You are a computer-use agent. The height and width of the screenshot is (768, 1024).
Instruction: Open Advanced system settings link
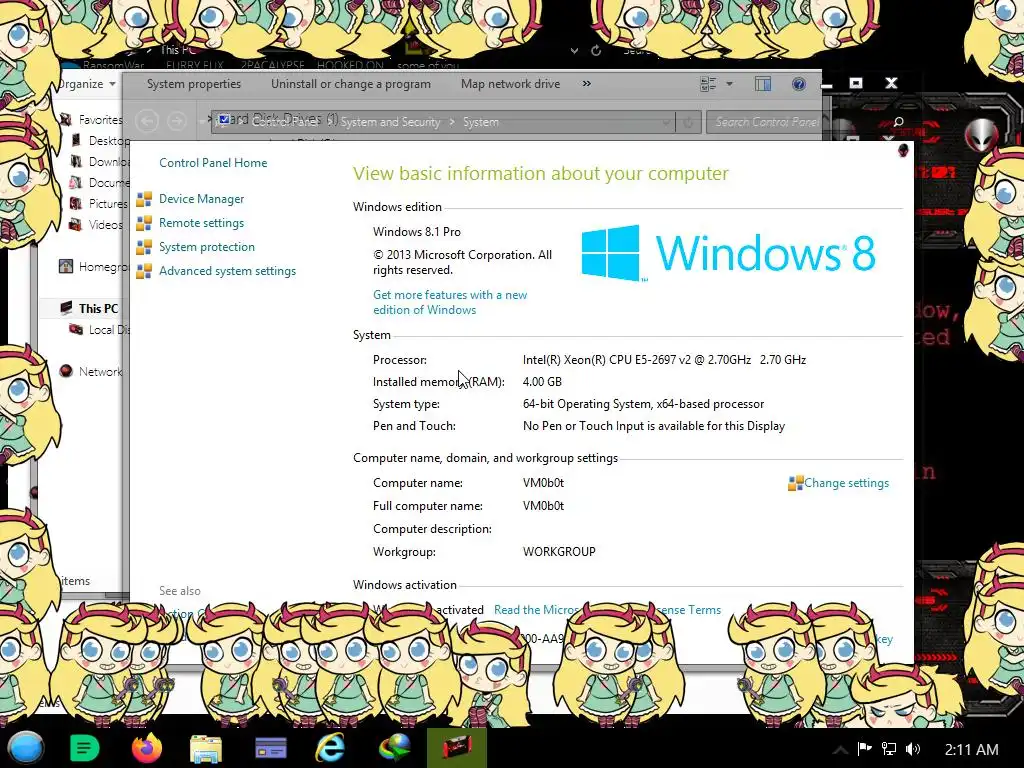227,271
